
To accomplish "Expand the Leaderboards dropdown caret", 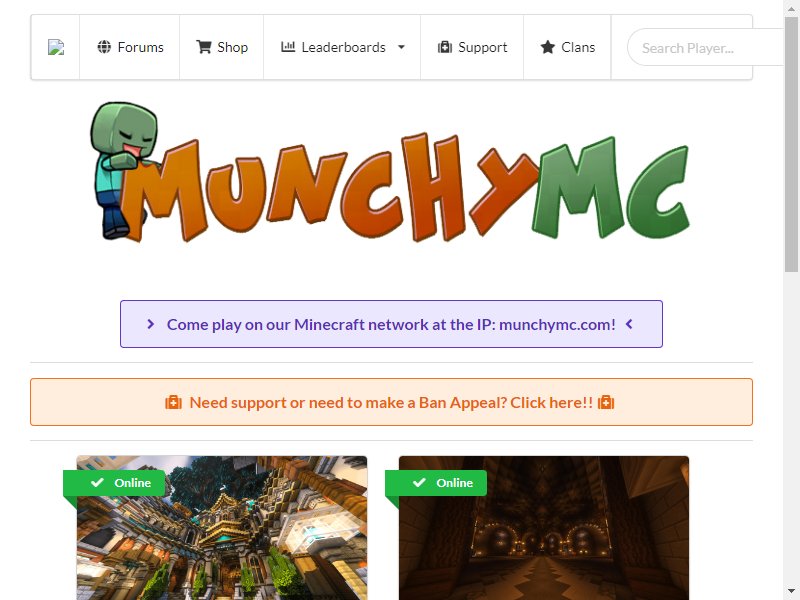I will (x=402, y=47).
